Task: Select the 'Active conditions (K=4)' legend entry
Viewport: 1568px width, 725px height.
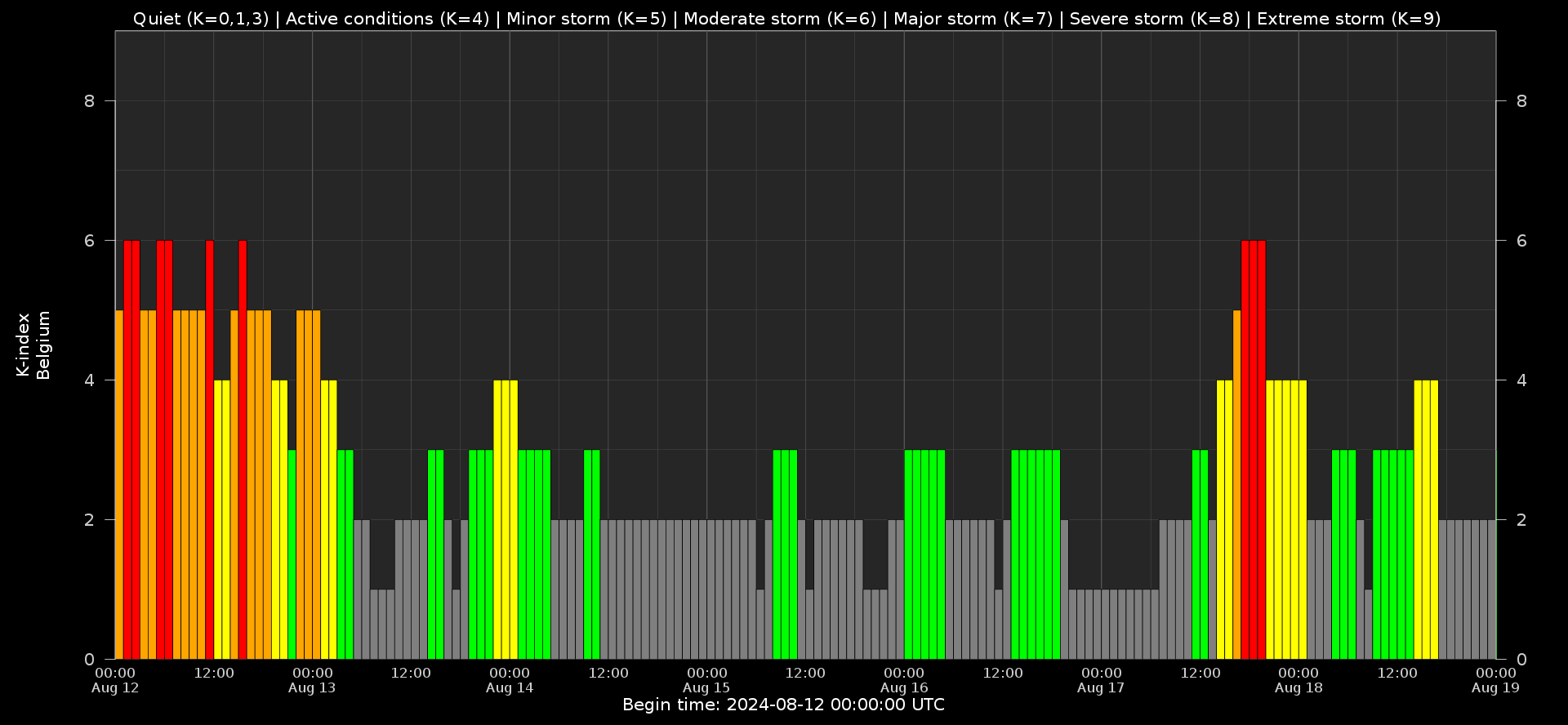Action: pyautogui.click(x=387, y=19)
